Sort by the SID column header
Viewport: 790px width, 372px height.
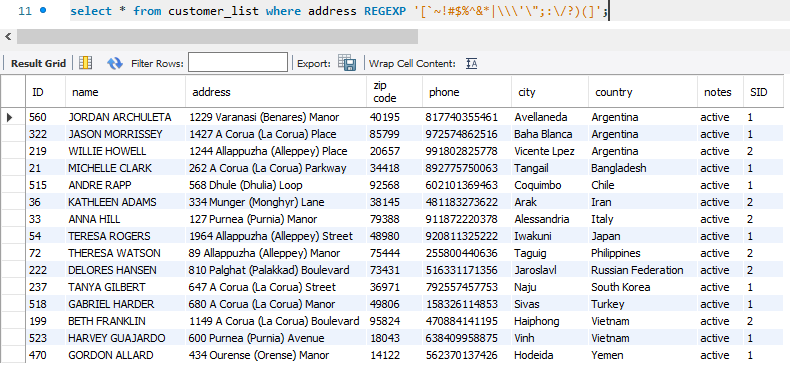(763, 92)
